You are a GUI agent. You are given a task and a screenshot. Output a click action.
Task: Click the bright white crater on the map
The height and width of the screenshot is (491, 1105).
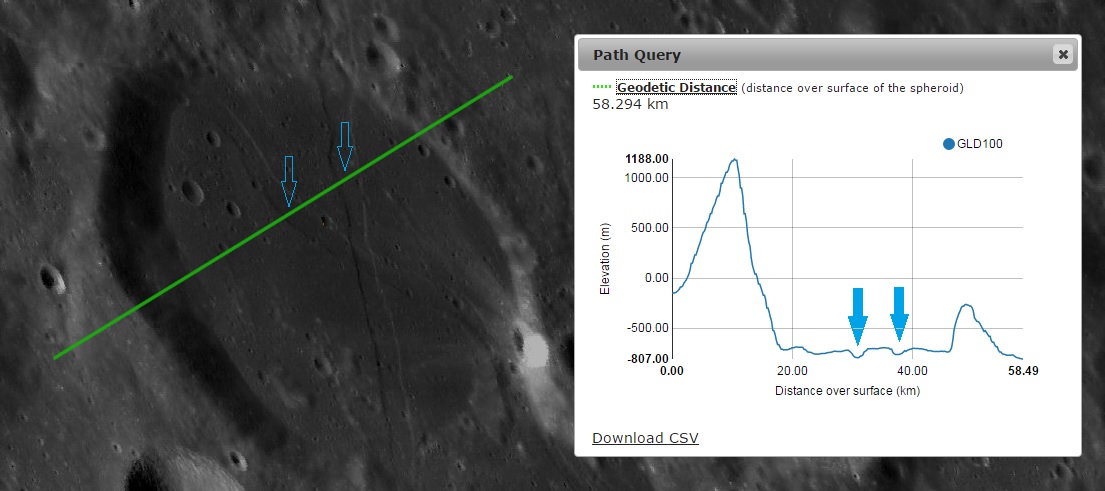[x=535, y=350]
